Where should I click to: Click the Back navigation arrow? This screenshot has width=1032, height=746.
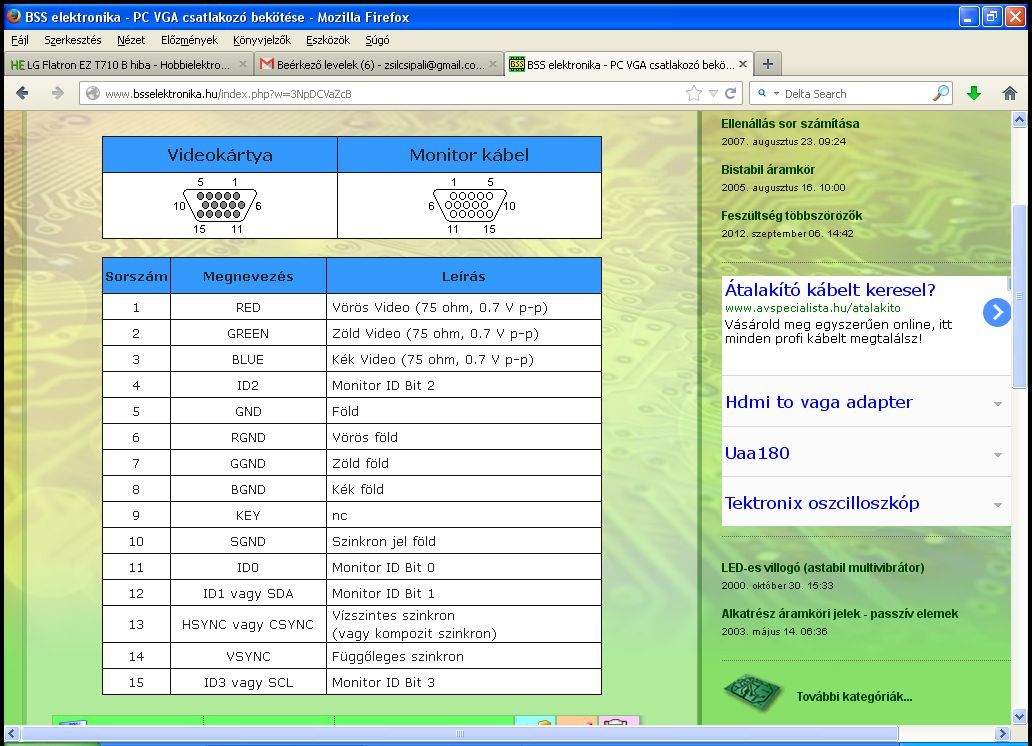[x=22, y=93]
